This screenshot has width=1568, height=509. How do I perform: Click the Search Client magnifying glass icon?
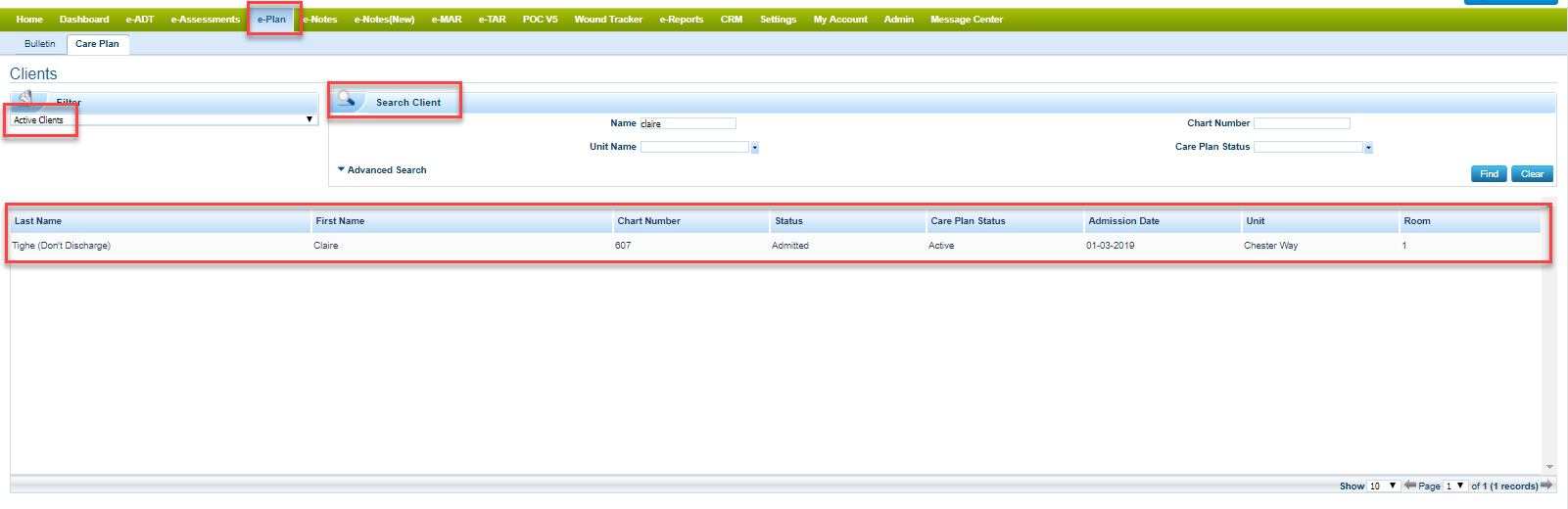347,99
